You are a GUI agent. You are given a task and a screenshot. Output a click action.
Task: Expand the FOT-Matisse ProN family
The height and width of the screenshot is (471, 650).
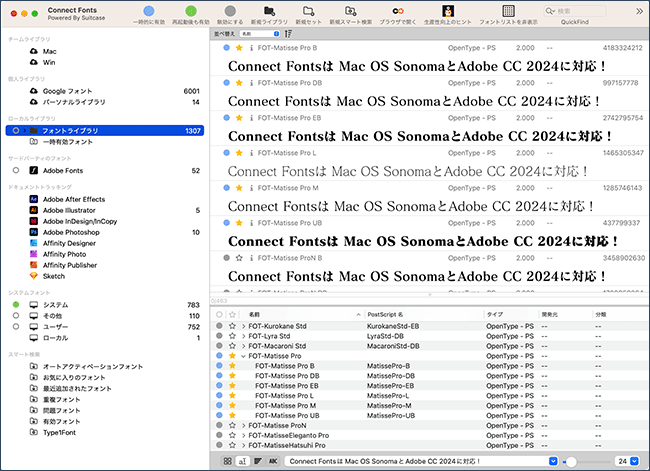tap(243, 425)
